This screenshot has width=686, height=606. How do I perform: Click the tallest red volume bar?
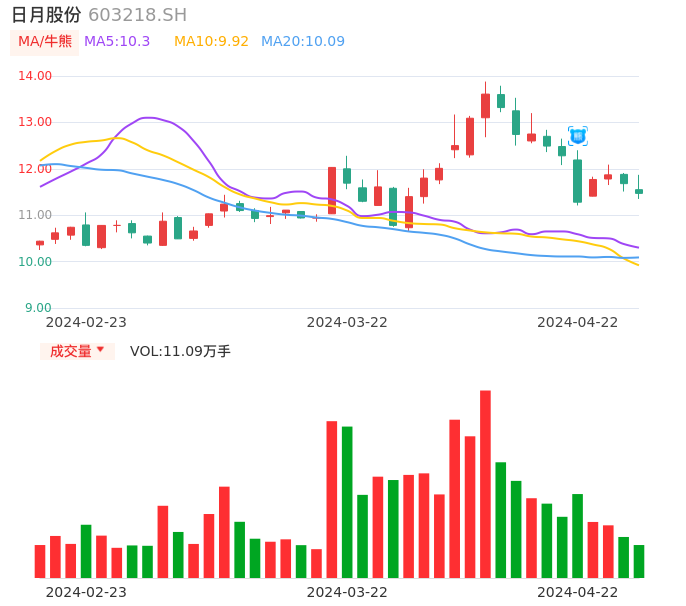tap(485, 484)
